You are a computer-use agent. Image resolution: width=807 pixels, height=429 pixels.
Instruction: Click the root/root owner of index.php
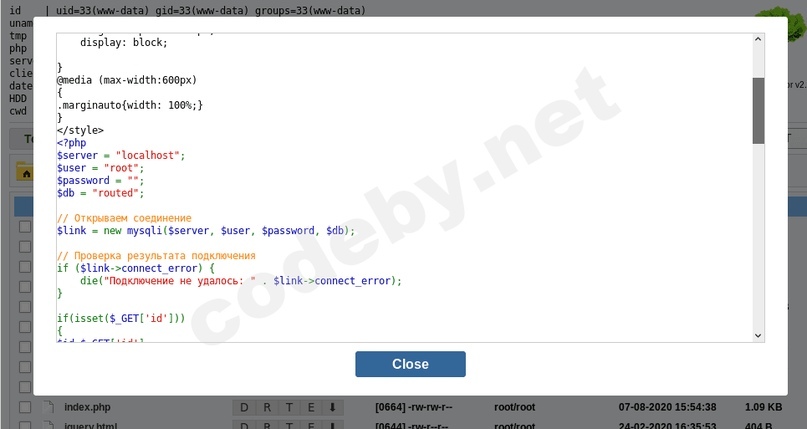tap(515, 407)
